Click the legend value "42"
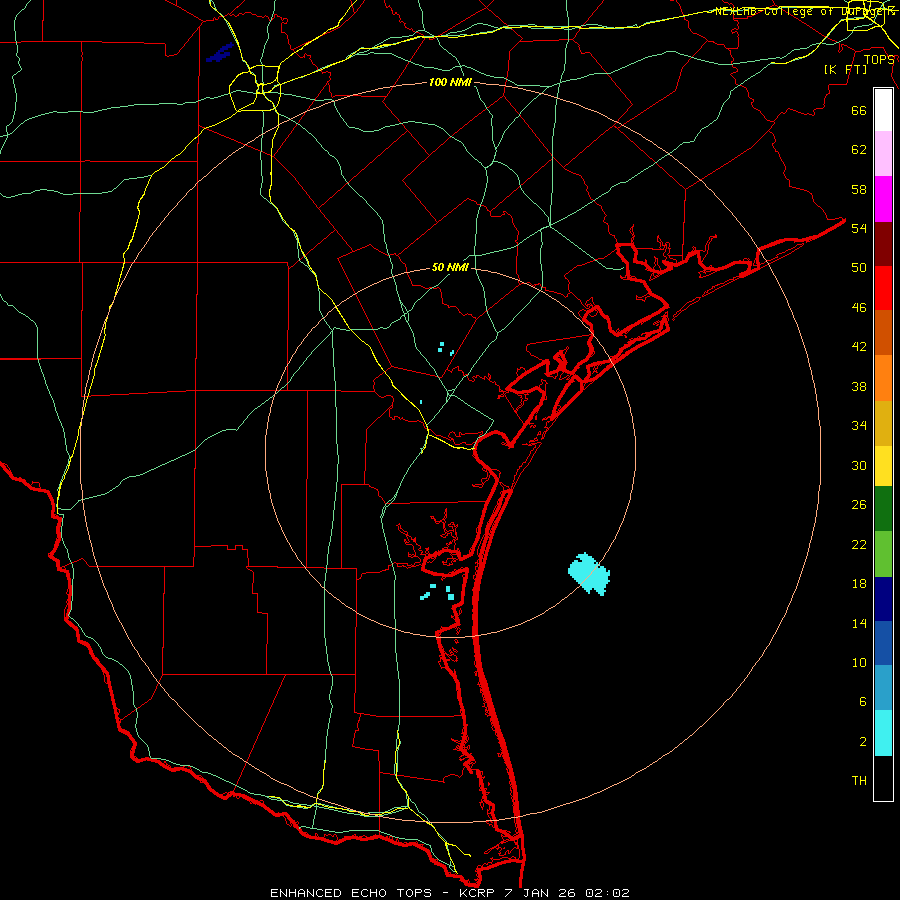This screenshot has width=900, height=900. coord(859,347)
